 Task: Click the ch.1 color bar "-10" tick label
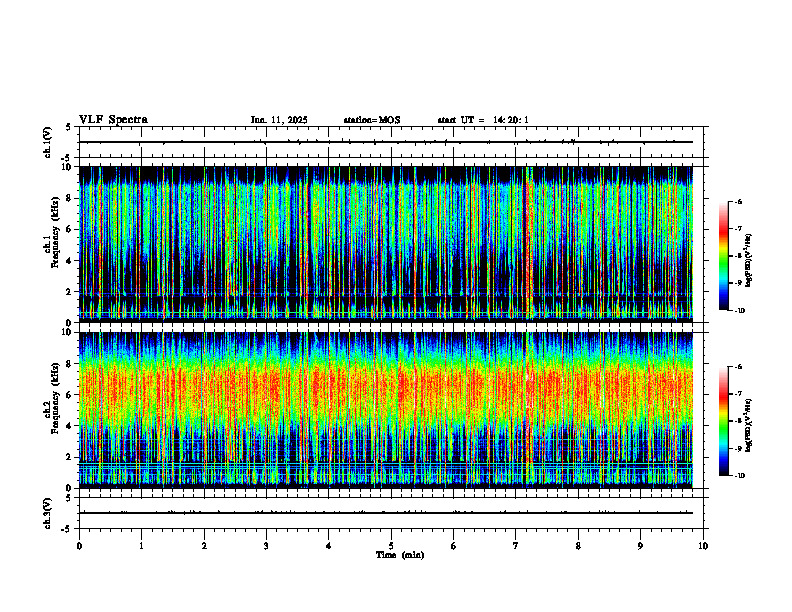740,311
